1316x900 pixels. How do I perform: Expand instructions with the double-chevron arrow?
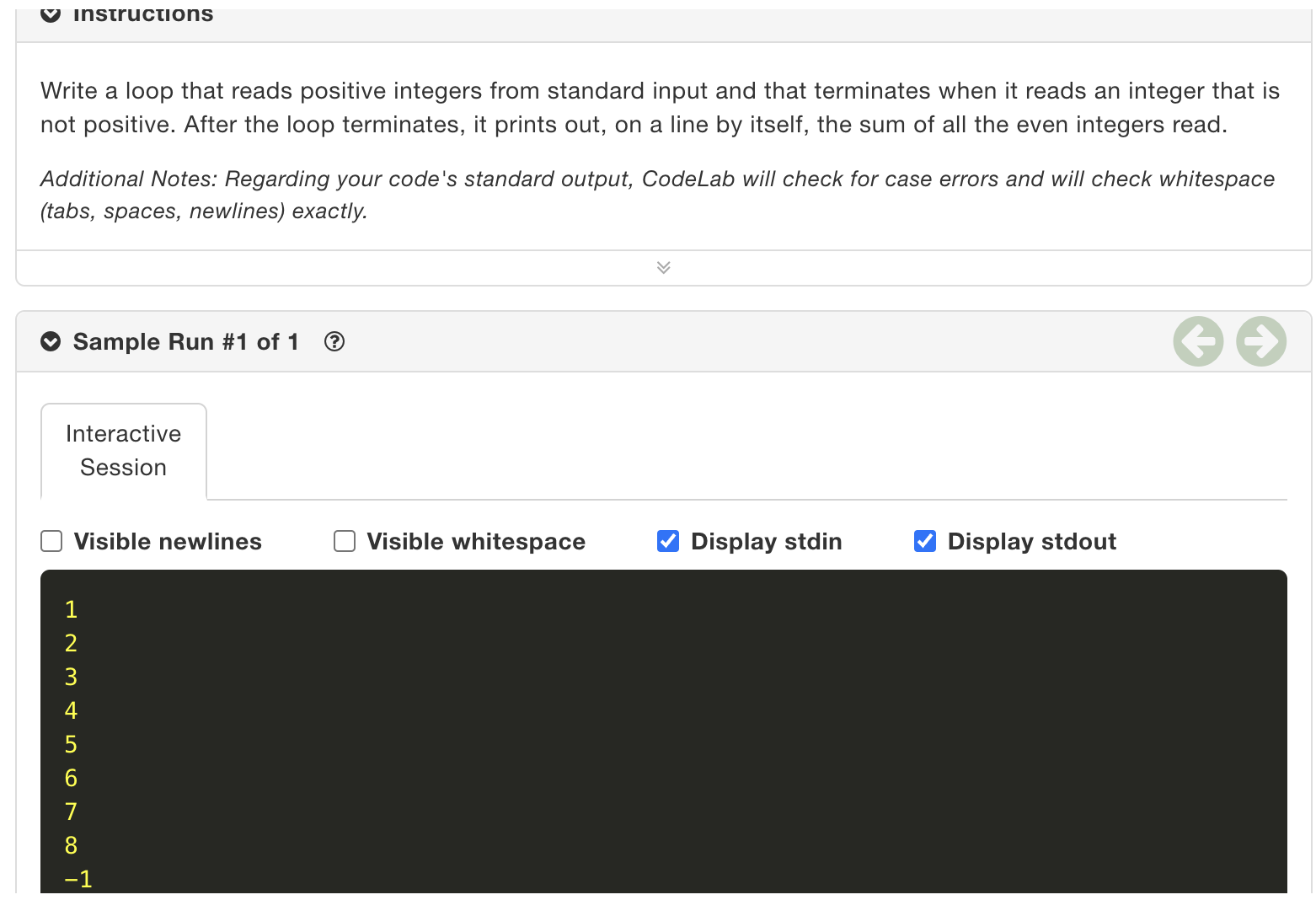coord(664,267)
